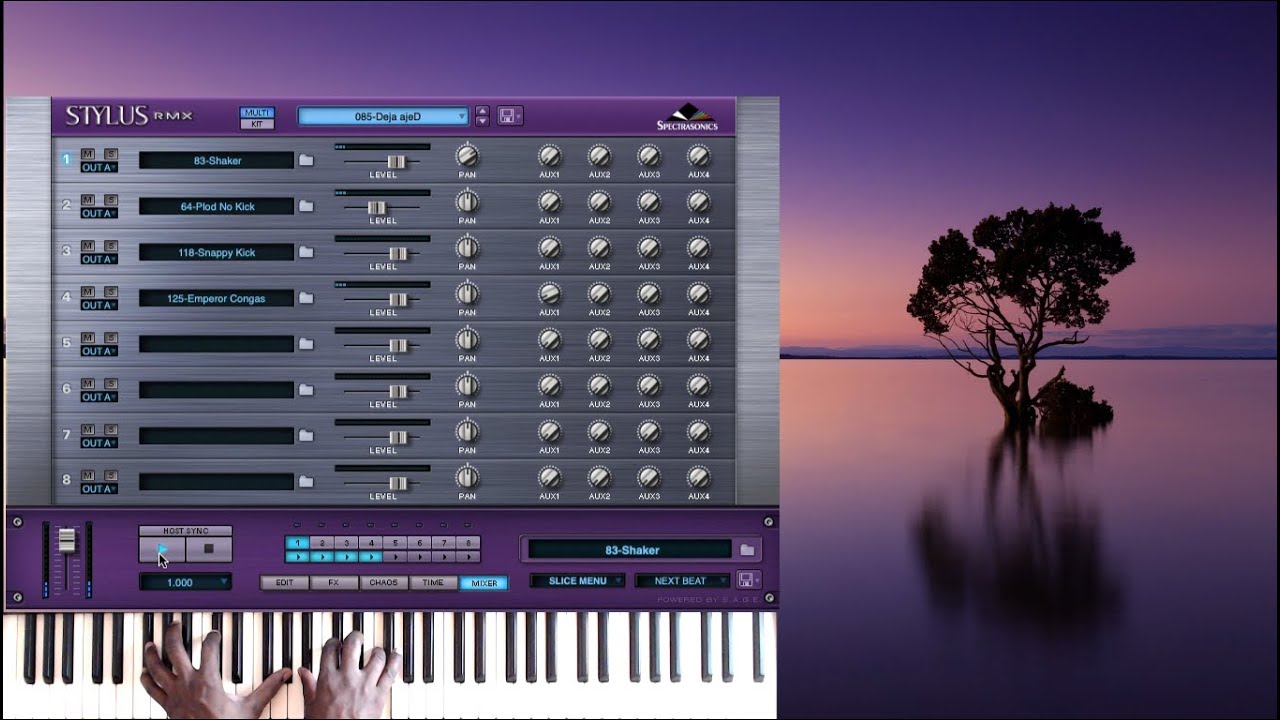Viewport: 1280px width, 720px height.
Task: Solo part 3 with S button
Action: 111,245
